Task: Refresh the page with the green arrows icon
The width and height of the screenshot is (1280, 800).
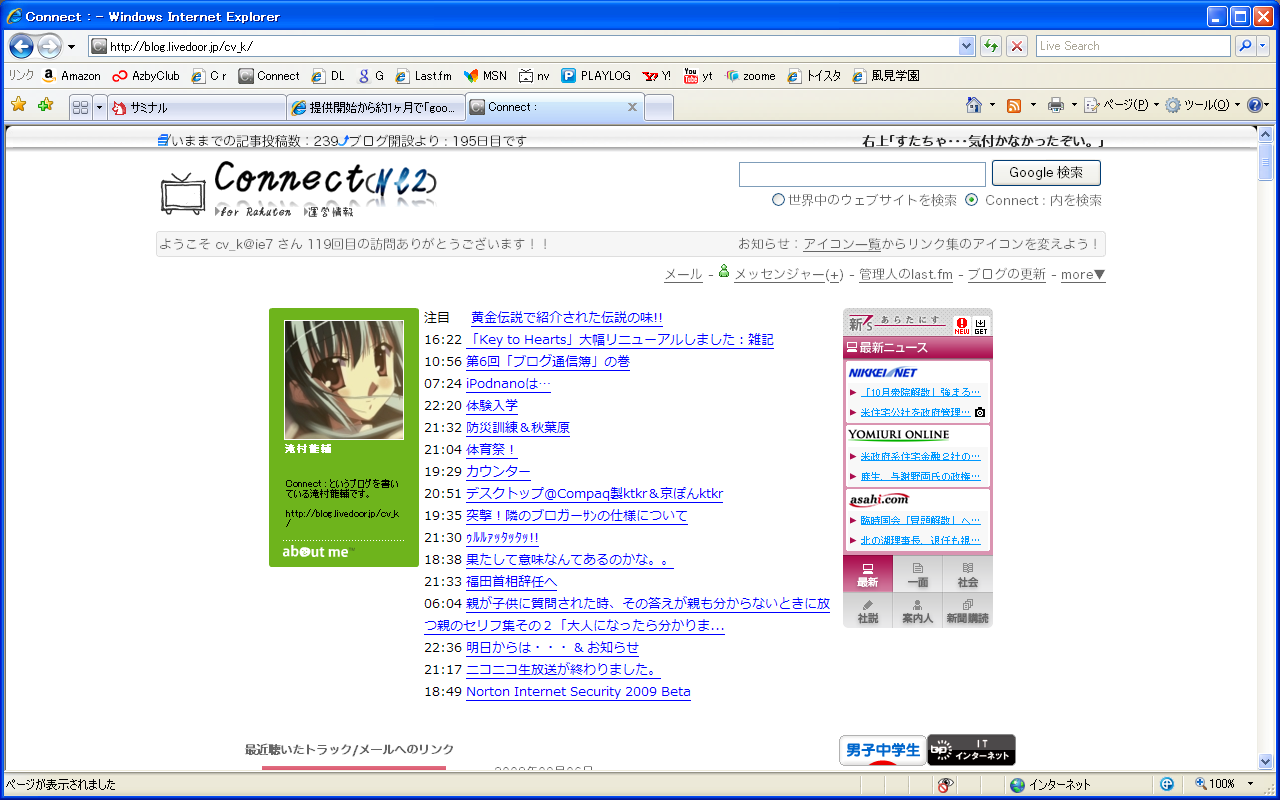Action: [x=990, y=46]
